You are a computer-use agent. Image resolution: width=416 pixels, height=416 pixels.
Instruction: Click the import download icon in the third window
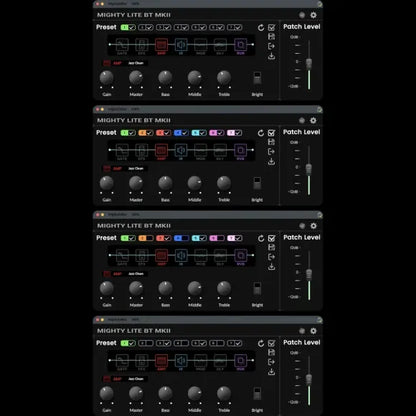(271, 267)
